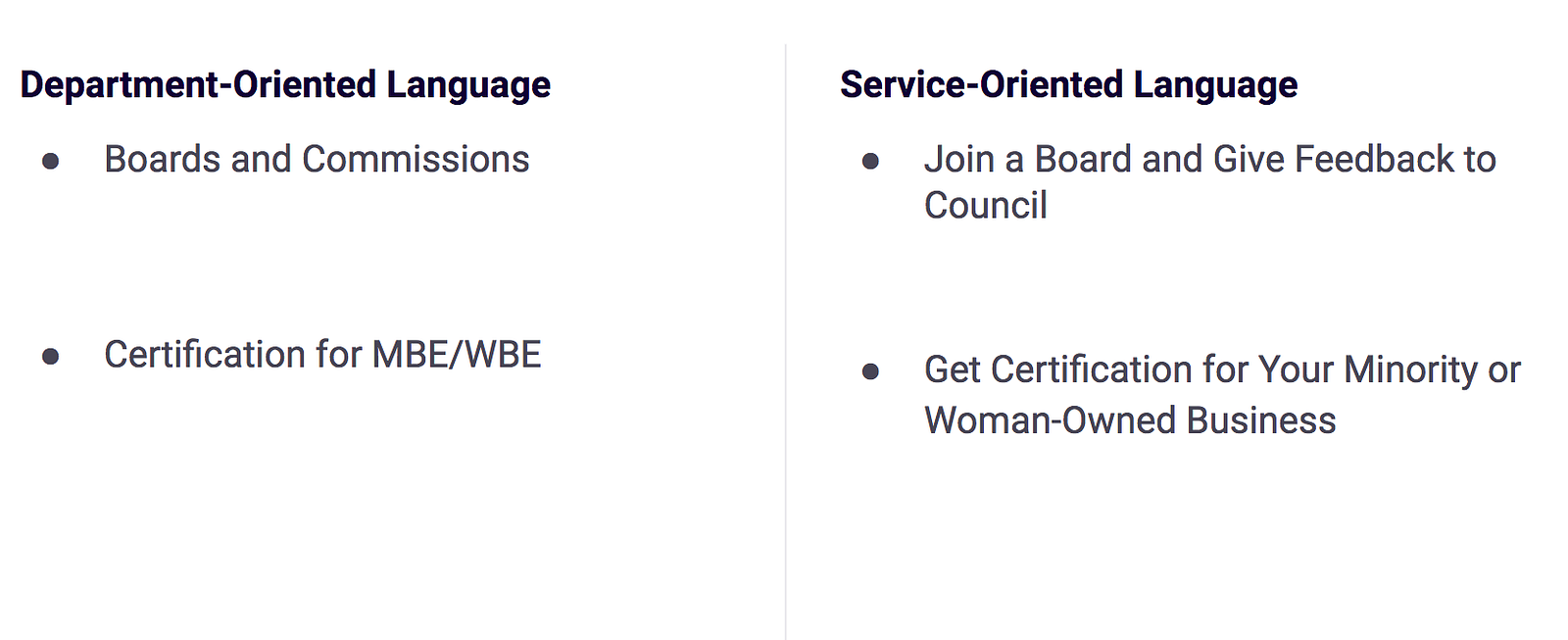The width and height of the screenshot is (1568, 640).
Task: Click the word 'Commissions'
Action: [x=416, y=160]
